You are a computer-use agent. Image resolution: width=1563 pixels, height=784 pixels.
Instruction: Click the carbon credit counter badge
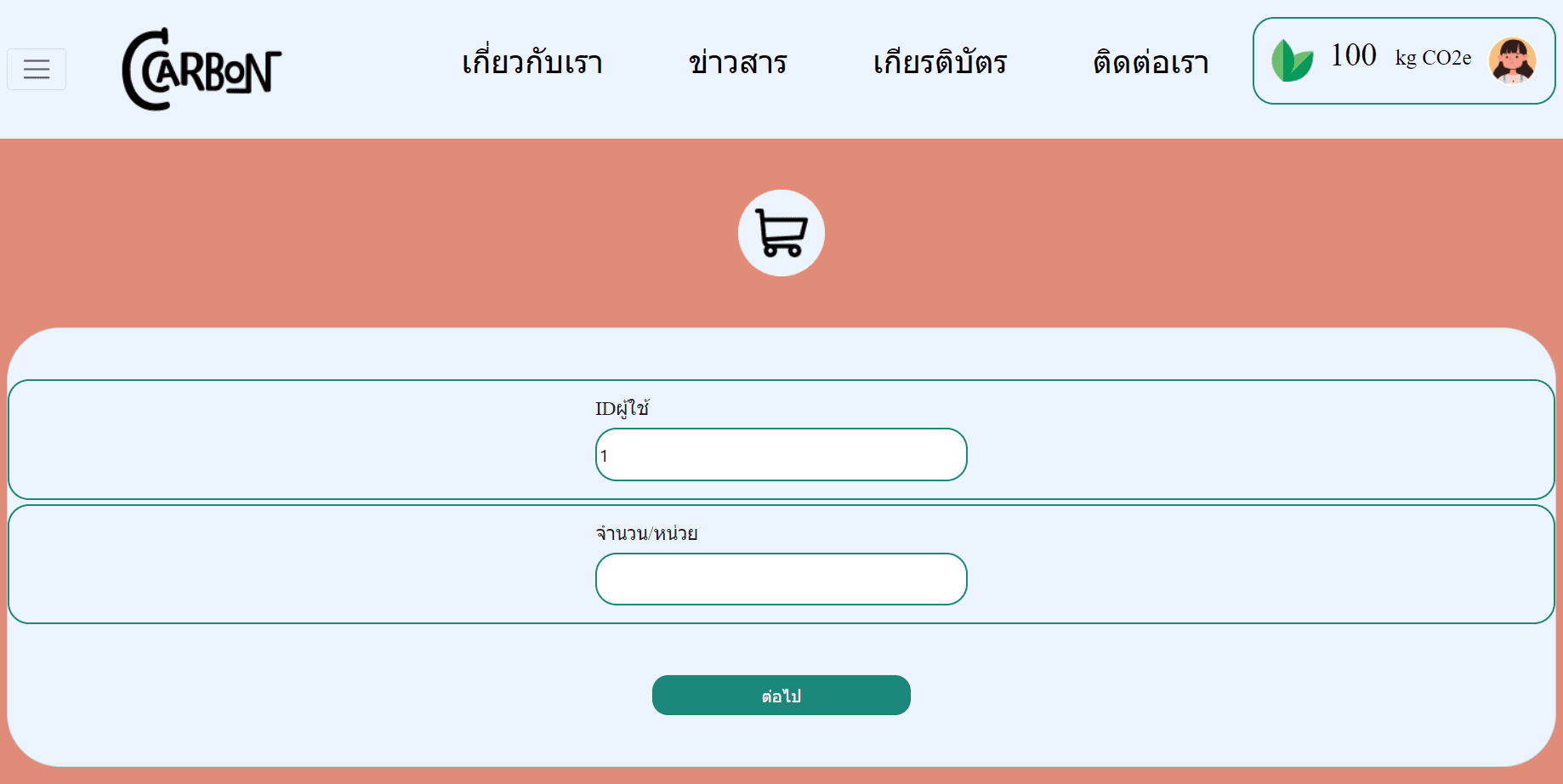point(1403,60)
